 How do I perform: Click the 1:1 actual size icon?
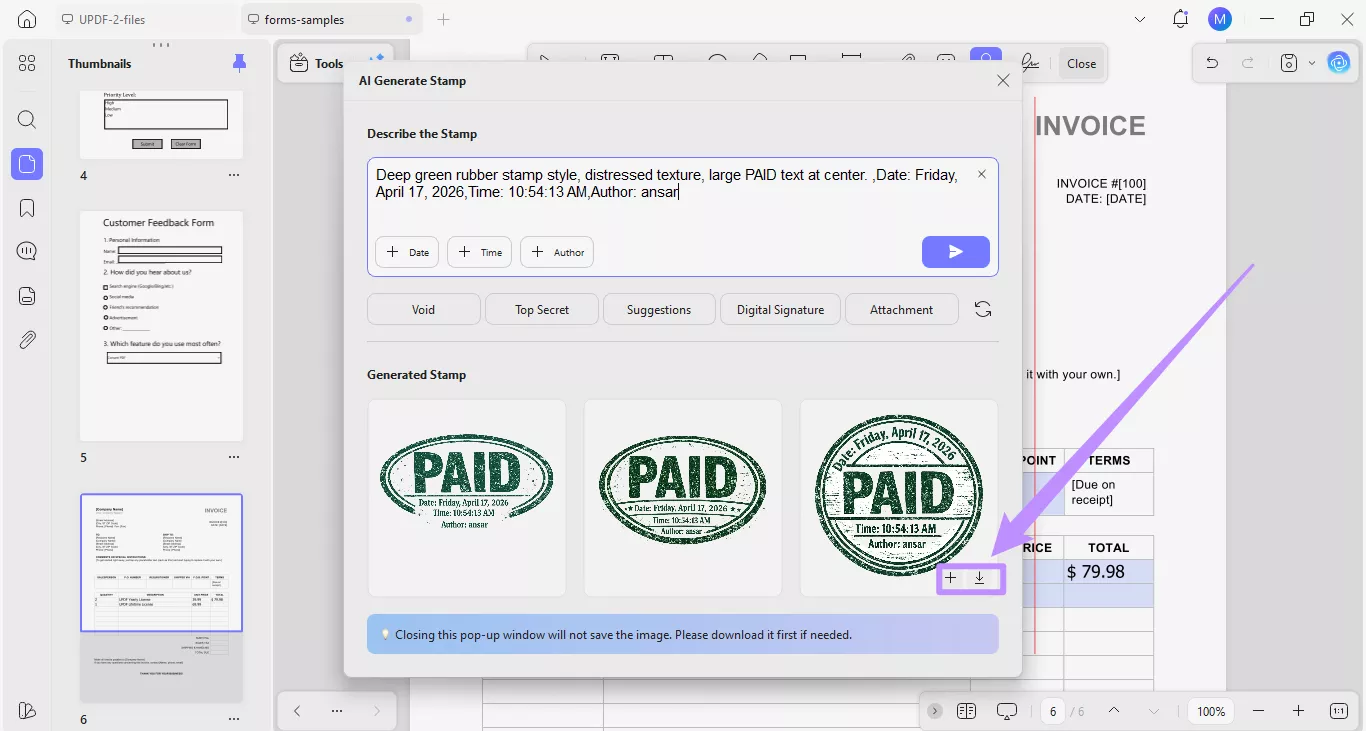pyautogui.click(x=1338, y=711)
